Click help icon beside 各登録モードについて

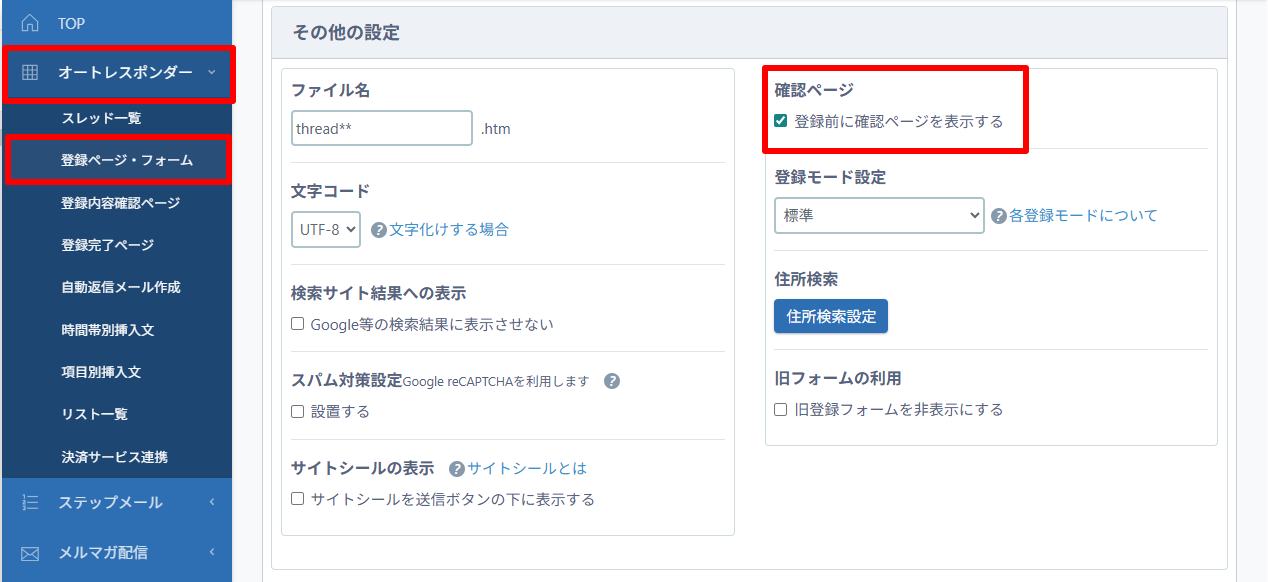(998, 216)
